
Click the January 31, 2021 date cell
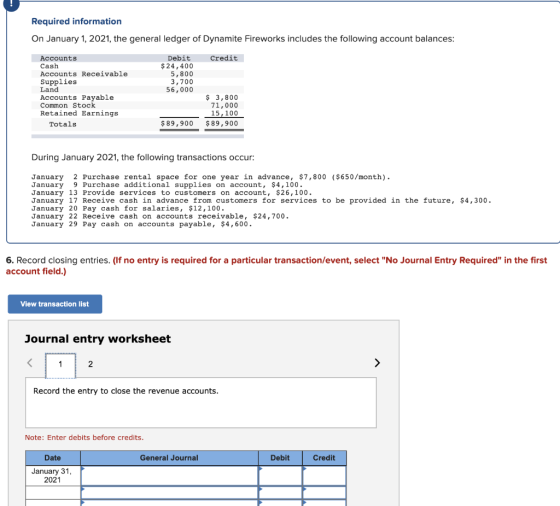click(53, 475)
